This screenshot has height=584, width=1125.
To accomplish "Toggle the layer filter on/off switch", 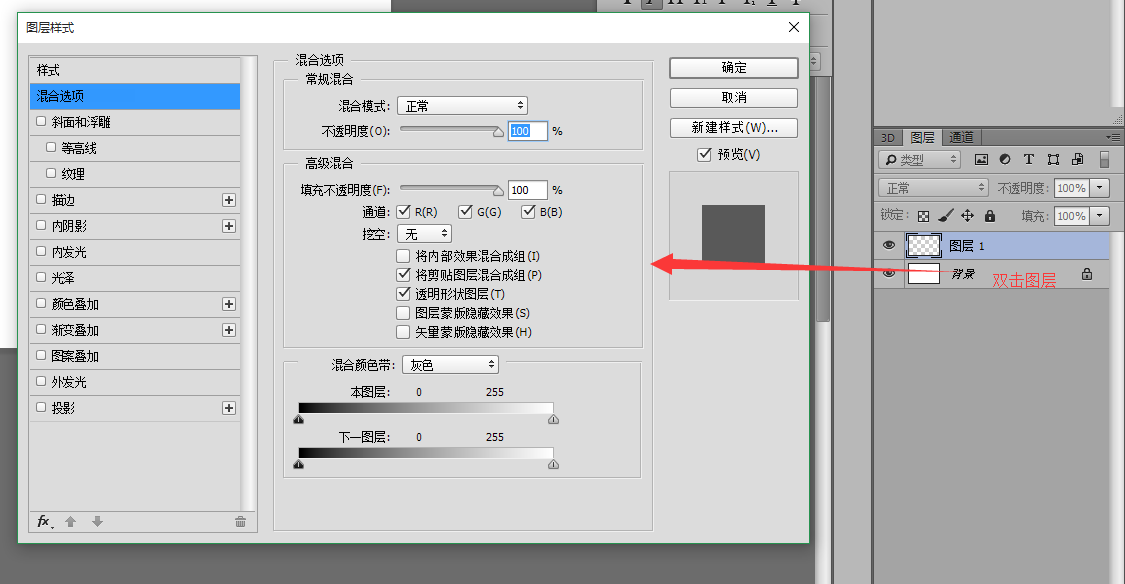I will tap(1104, 159).
